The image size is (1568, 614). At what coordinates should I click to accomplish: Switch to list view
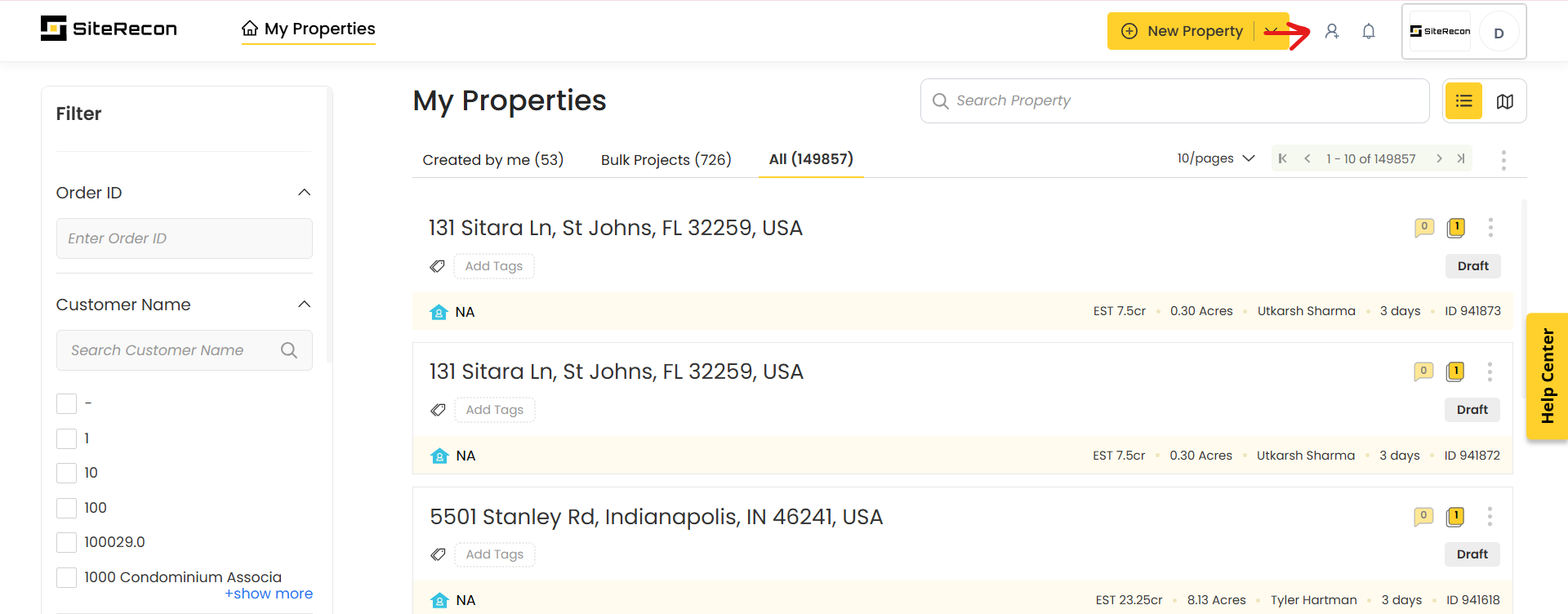1463,101
